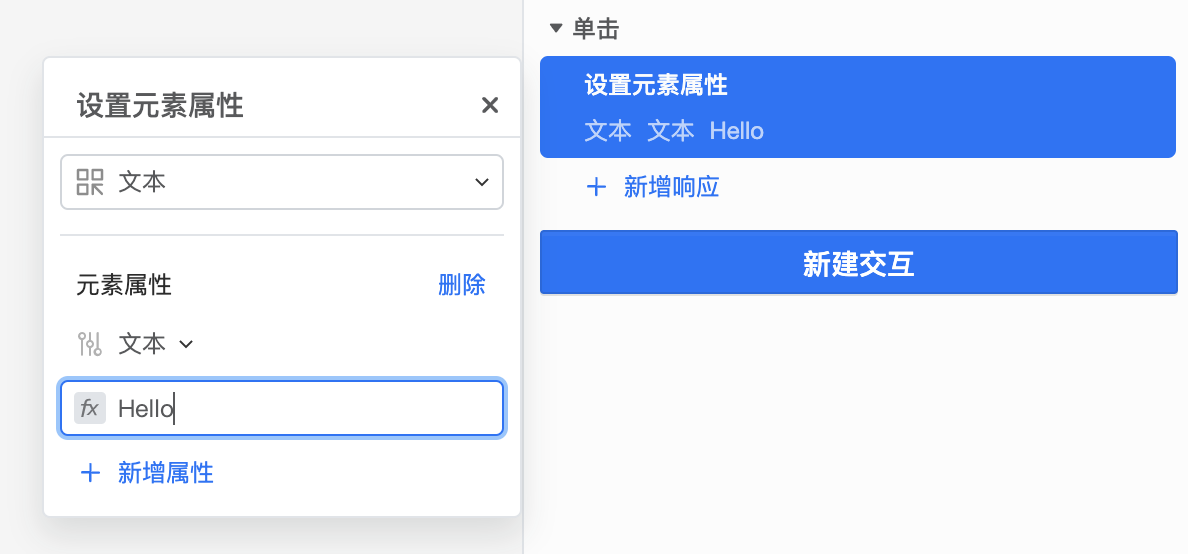
Task: Collapse the 单击 event triangle
Action: [556, 29]
